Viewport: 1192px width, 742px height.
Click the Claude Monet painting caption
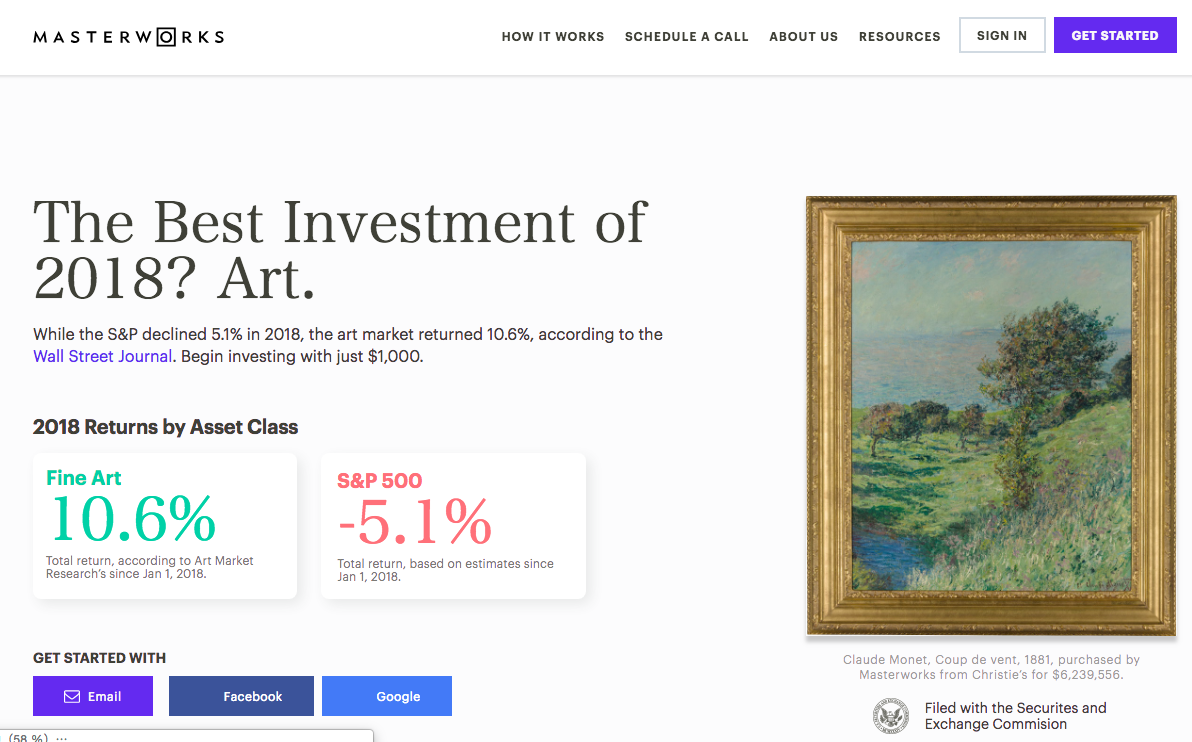click(991, 667)
